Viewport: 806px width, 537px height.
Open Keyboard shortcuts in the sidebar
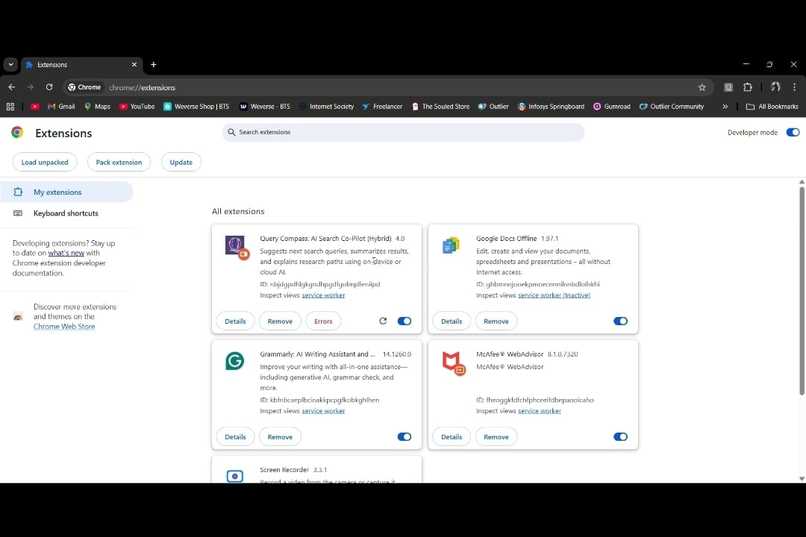click(x=66, y=213)
